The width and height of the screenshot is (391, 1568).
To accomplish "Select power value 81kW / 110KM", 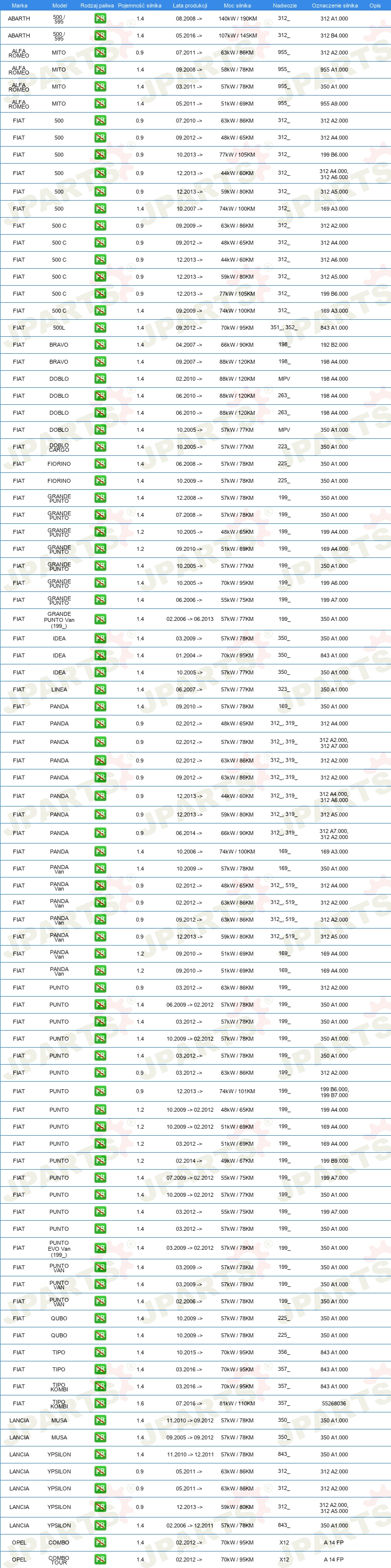I will point(237,1404).
